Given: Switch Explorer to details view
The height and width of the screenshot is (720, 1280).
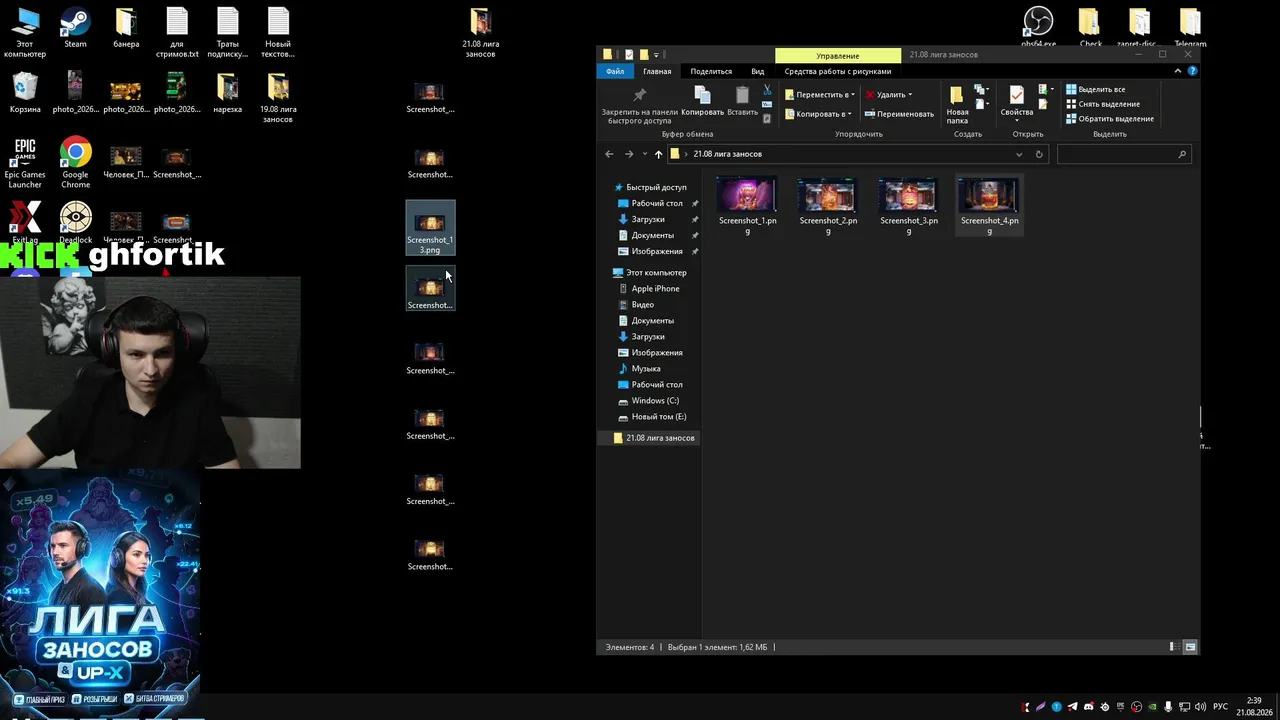Looking at the screenshot, I should [x=1174, y=647].
